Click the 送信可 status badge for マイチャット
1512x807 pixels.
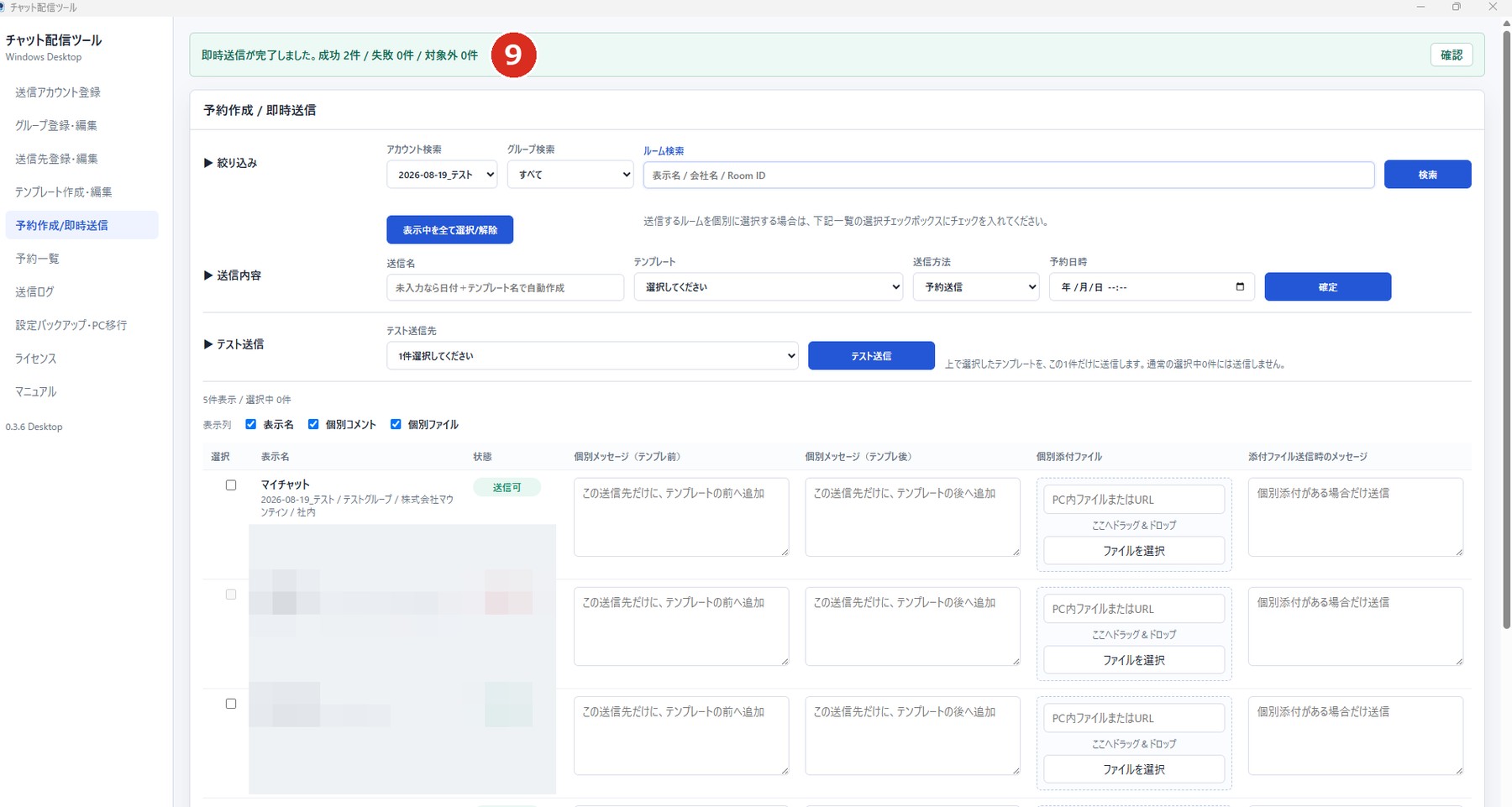507,487
